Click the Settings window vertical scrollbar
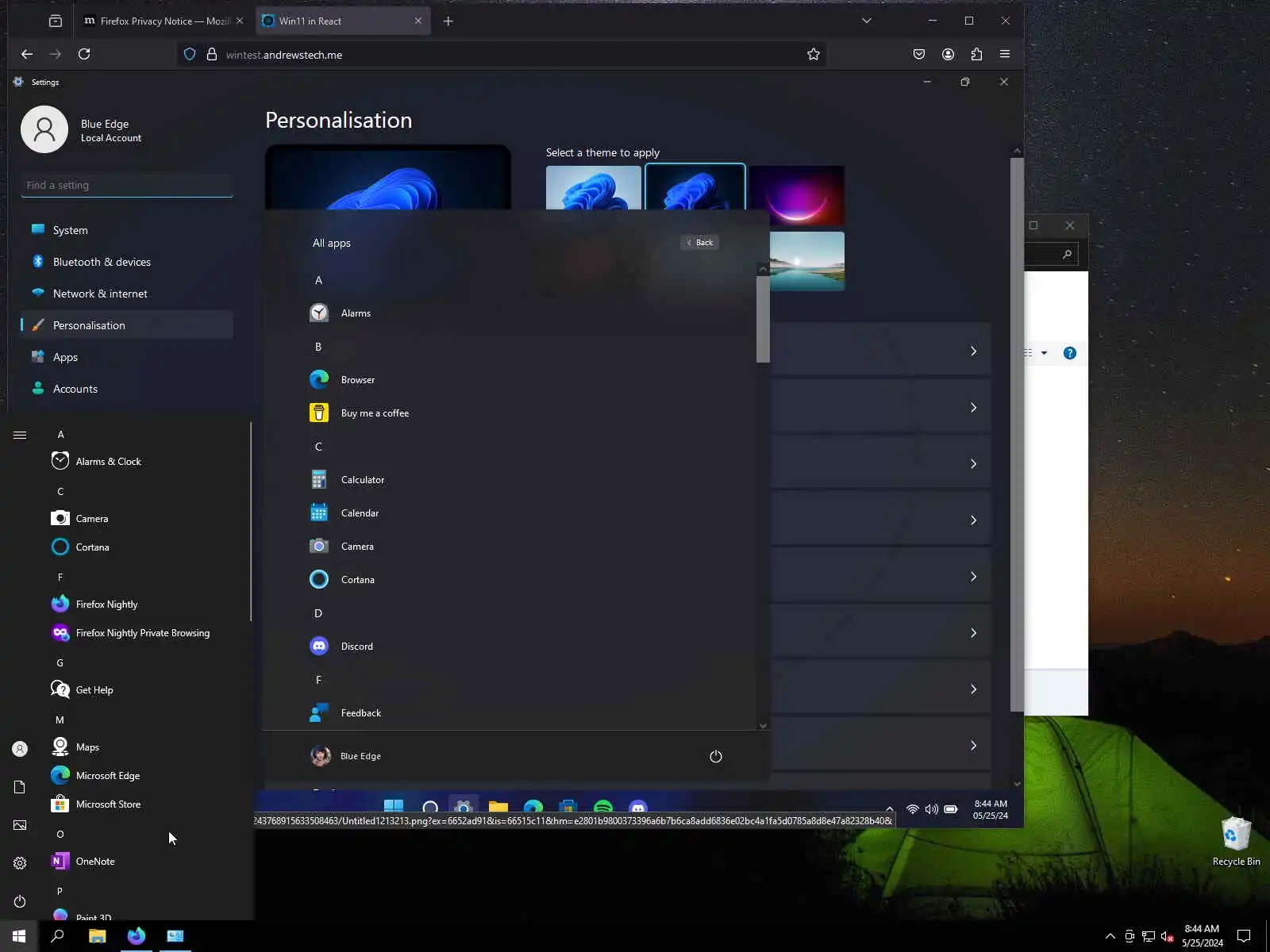The height and width of the screenshot is (952, 1270). click(x=1017, y=435)
